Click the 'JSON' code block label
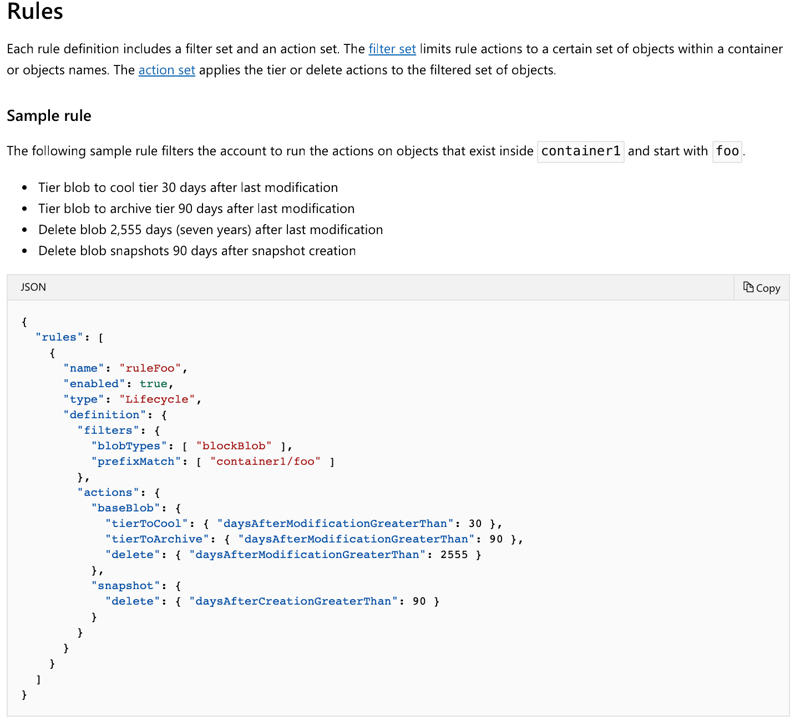Image resolution: width=800 pixels, height=720 pixels. [x=33, y=287]
